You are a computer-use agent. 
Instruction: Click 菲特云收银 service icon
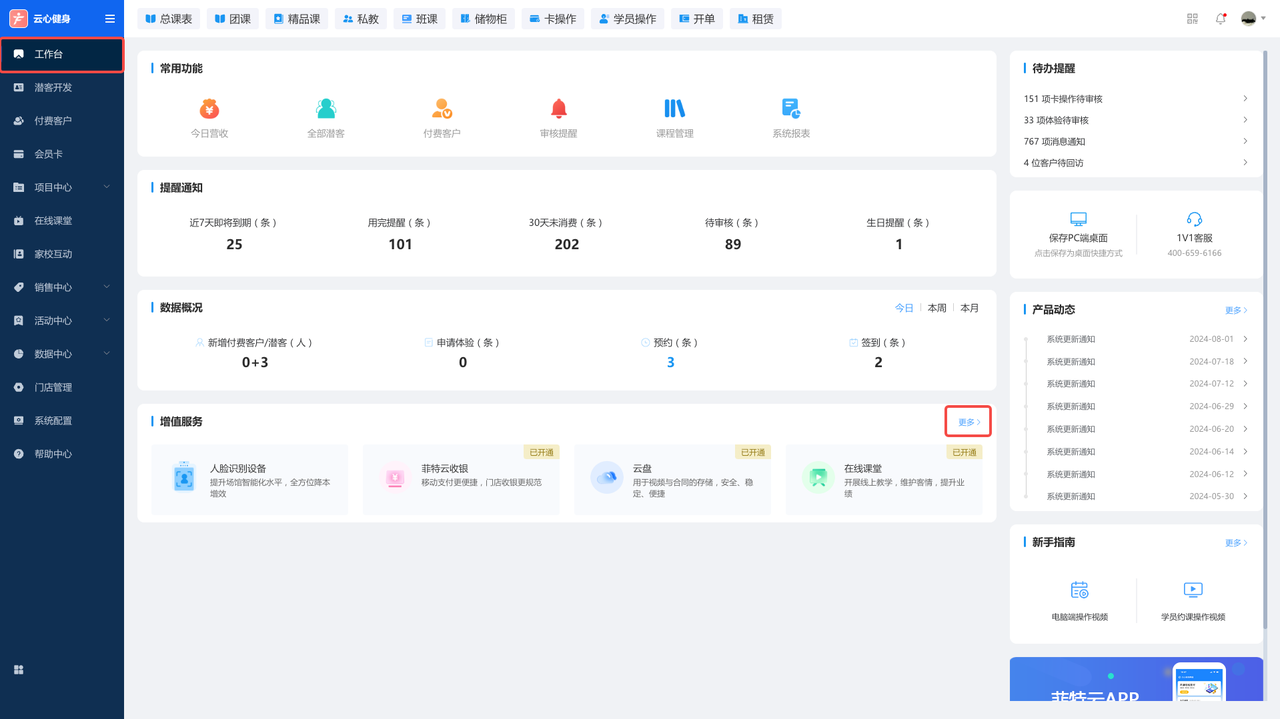395,478
